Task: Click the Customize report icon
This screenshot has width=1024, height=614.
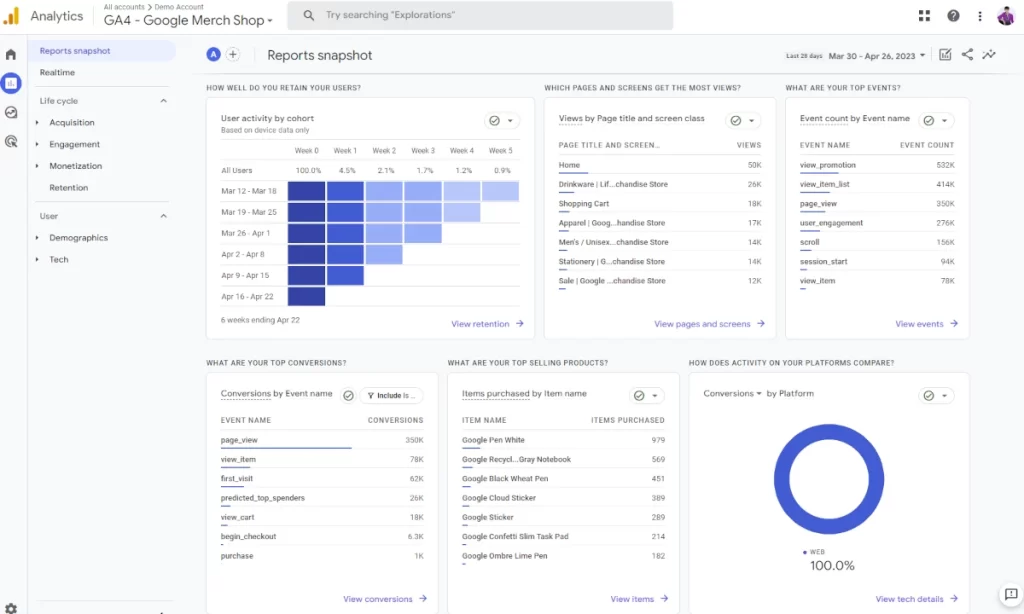Action: pos(945,55)
